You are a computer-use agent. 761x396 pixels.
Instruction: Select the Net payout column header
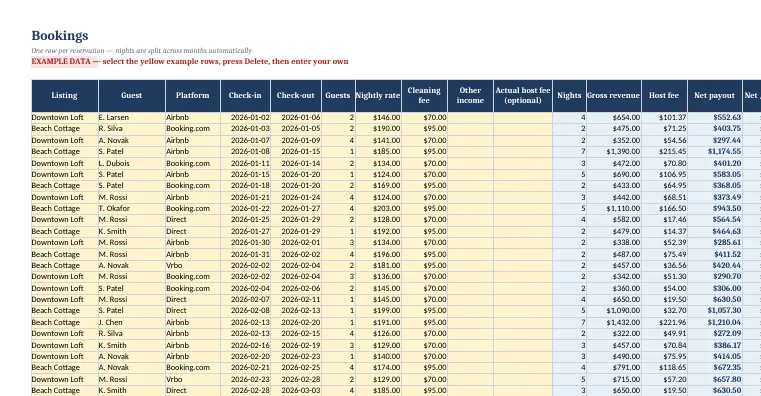coord(714,96)
